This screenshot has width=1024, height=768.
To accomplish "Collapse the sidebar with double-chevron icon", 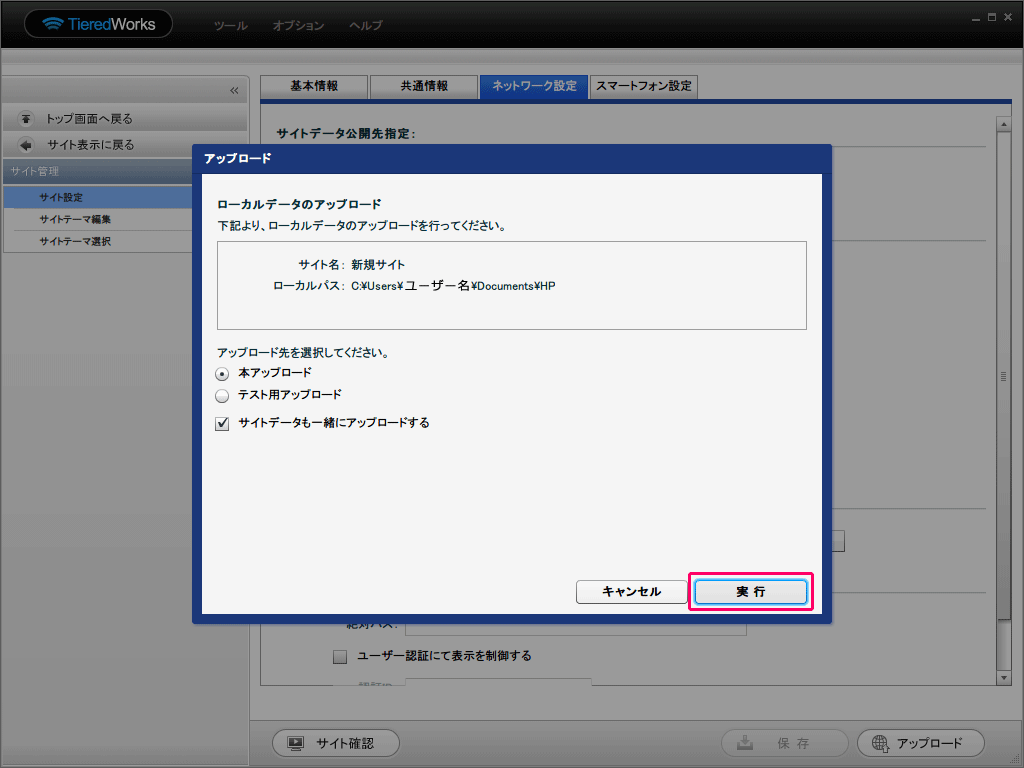I will [234, 90].
